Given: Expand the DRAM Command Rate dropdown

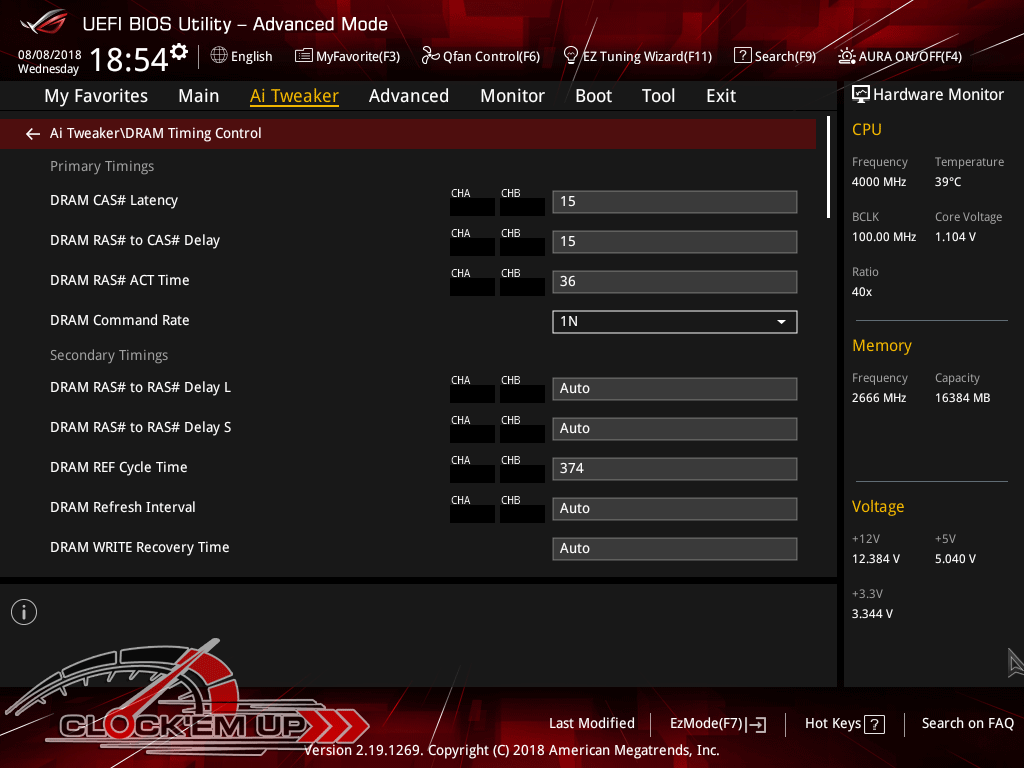Looking at the screenshot, I should pos(674,321).
